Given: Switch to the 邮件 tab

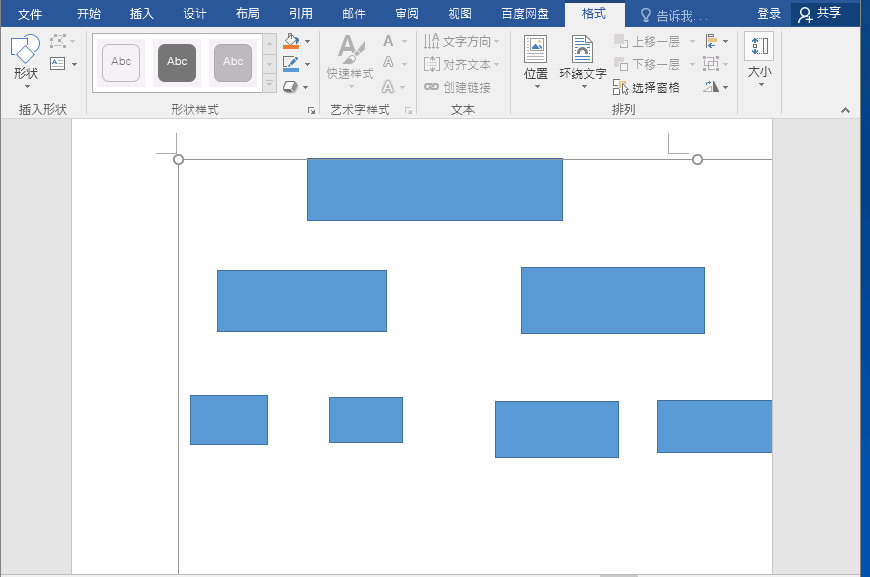Looking at the screenshot, I should coord(353,14).
